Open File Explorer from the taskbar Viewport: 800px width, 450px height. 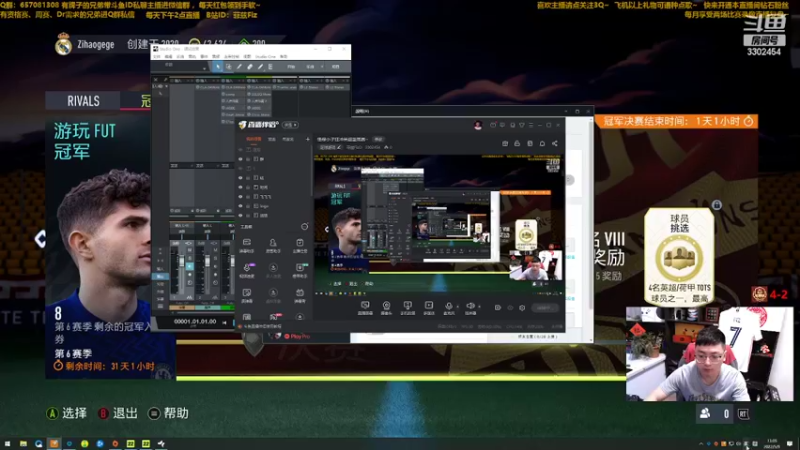23,444
